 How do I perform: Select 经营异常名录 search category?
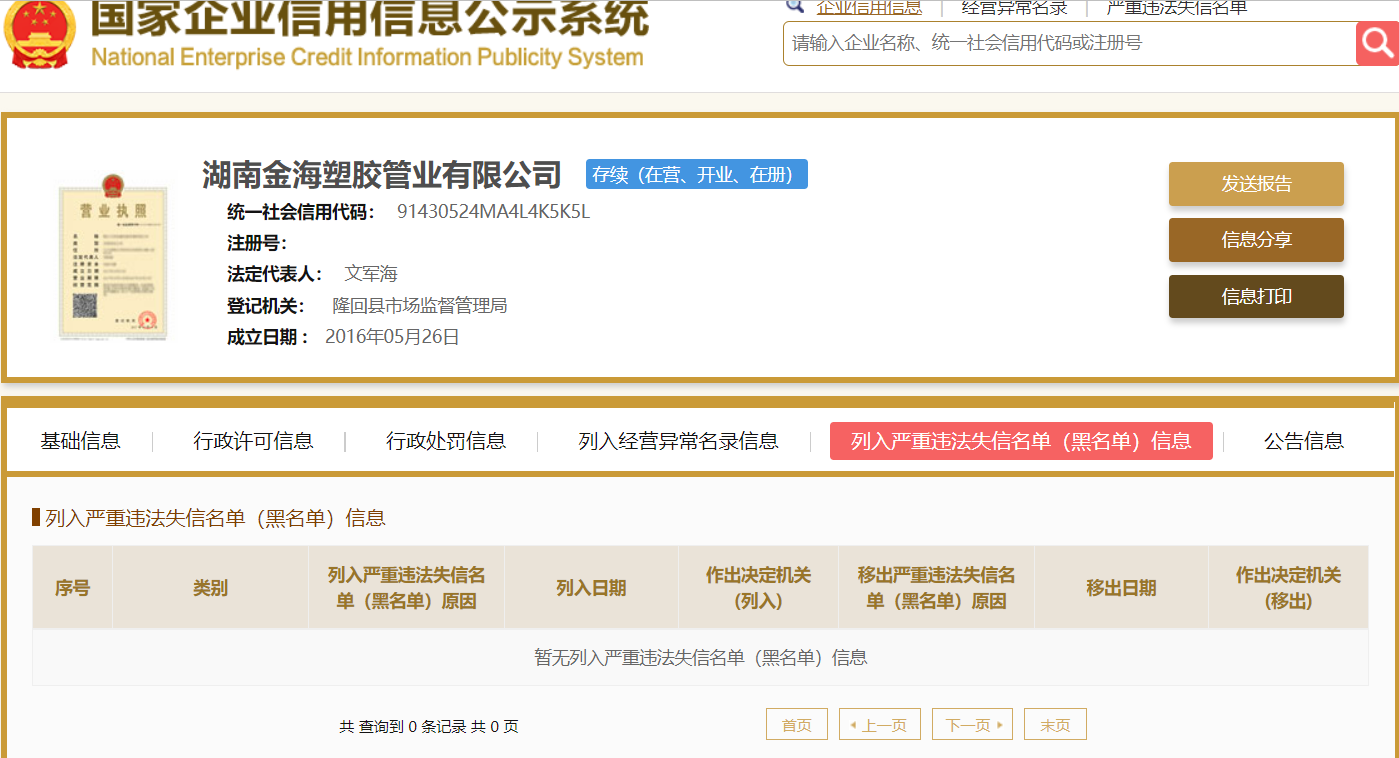(1014, 7)
